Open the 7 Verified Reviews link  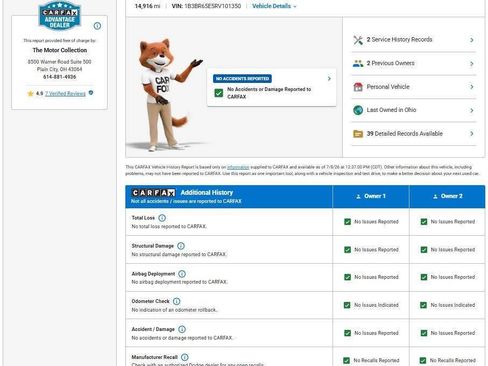(65, 94)
